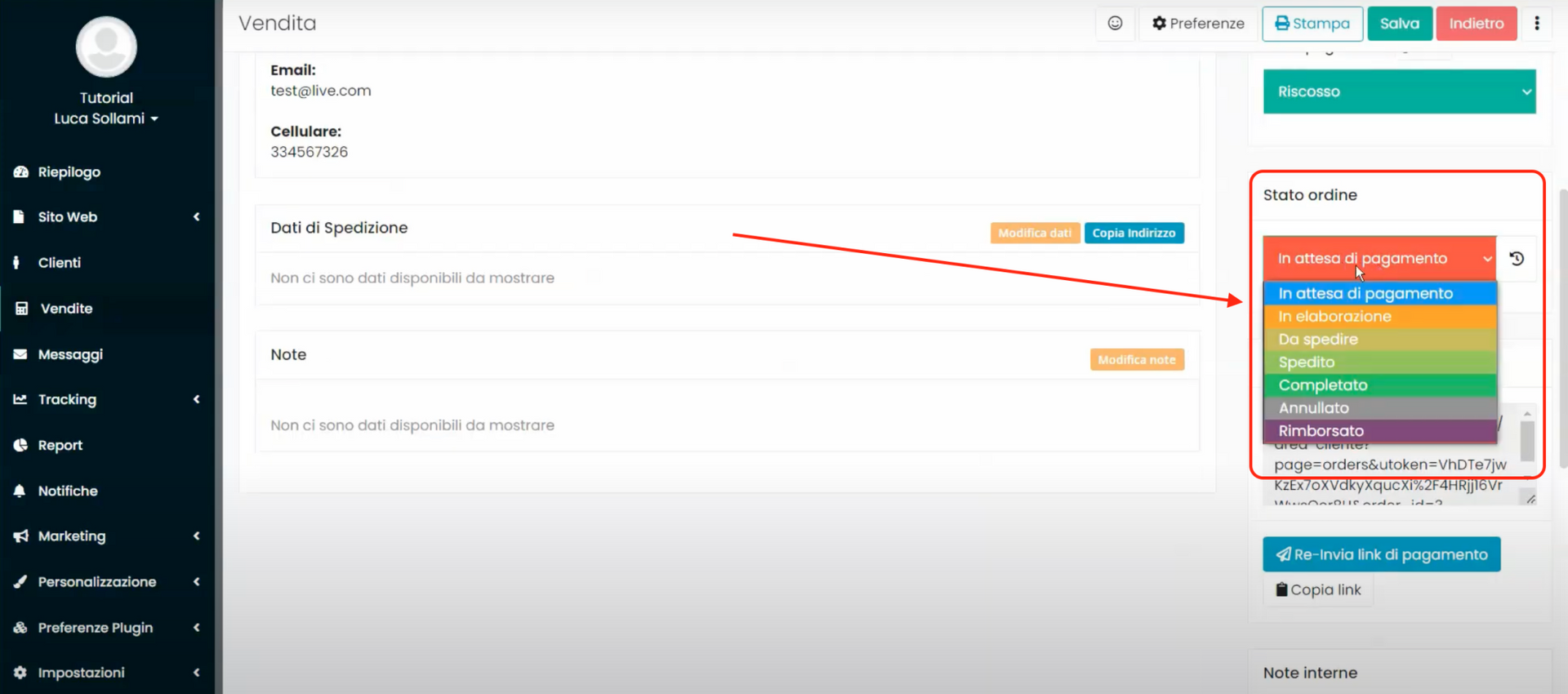Open Luca Sollami account dropdown
This screenshot has width=1568, height=694.
tap(106, 118)
